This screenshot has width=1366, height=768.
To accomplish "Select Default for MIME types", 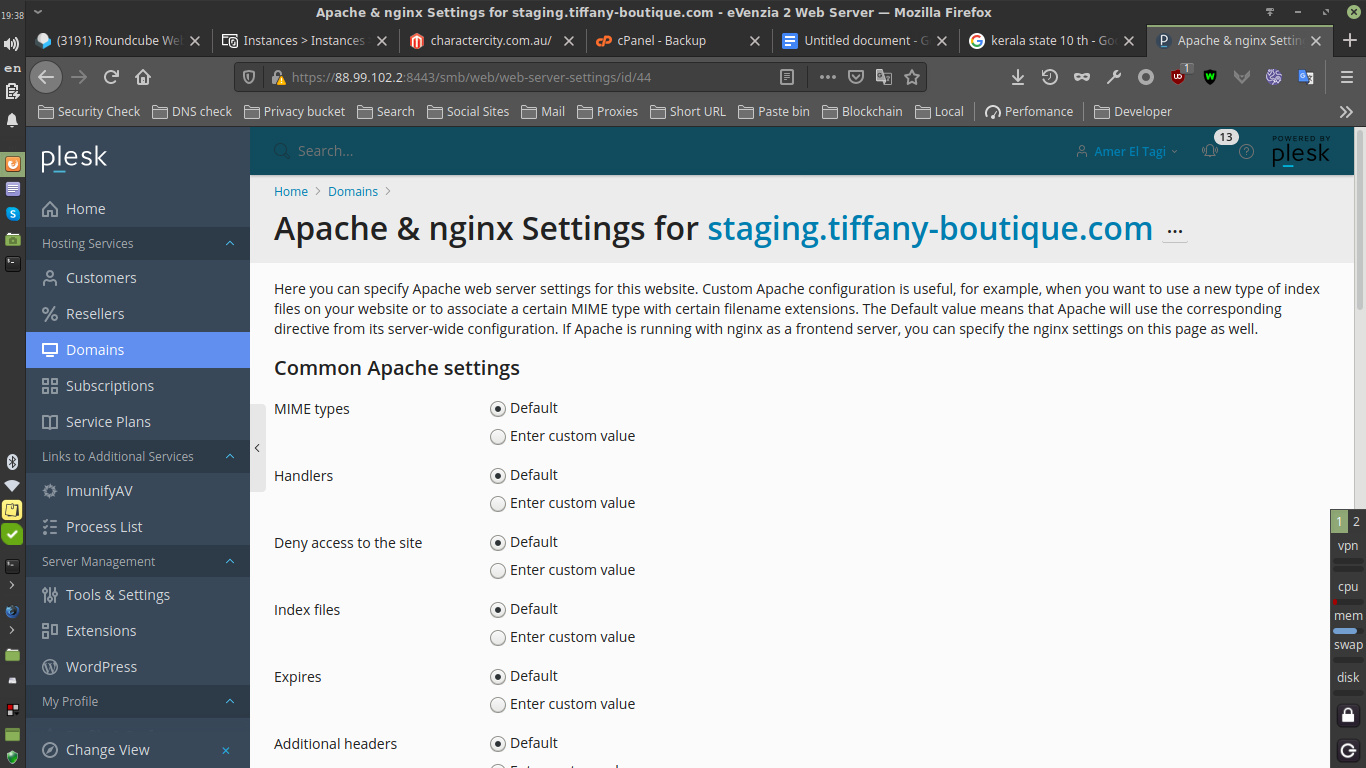I will tap(498, 409).
